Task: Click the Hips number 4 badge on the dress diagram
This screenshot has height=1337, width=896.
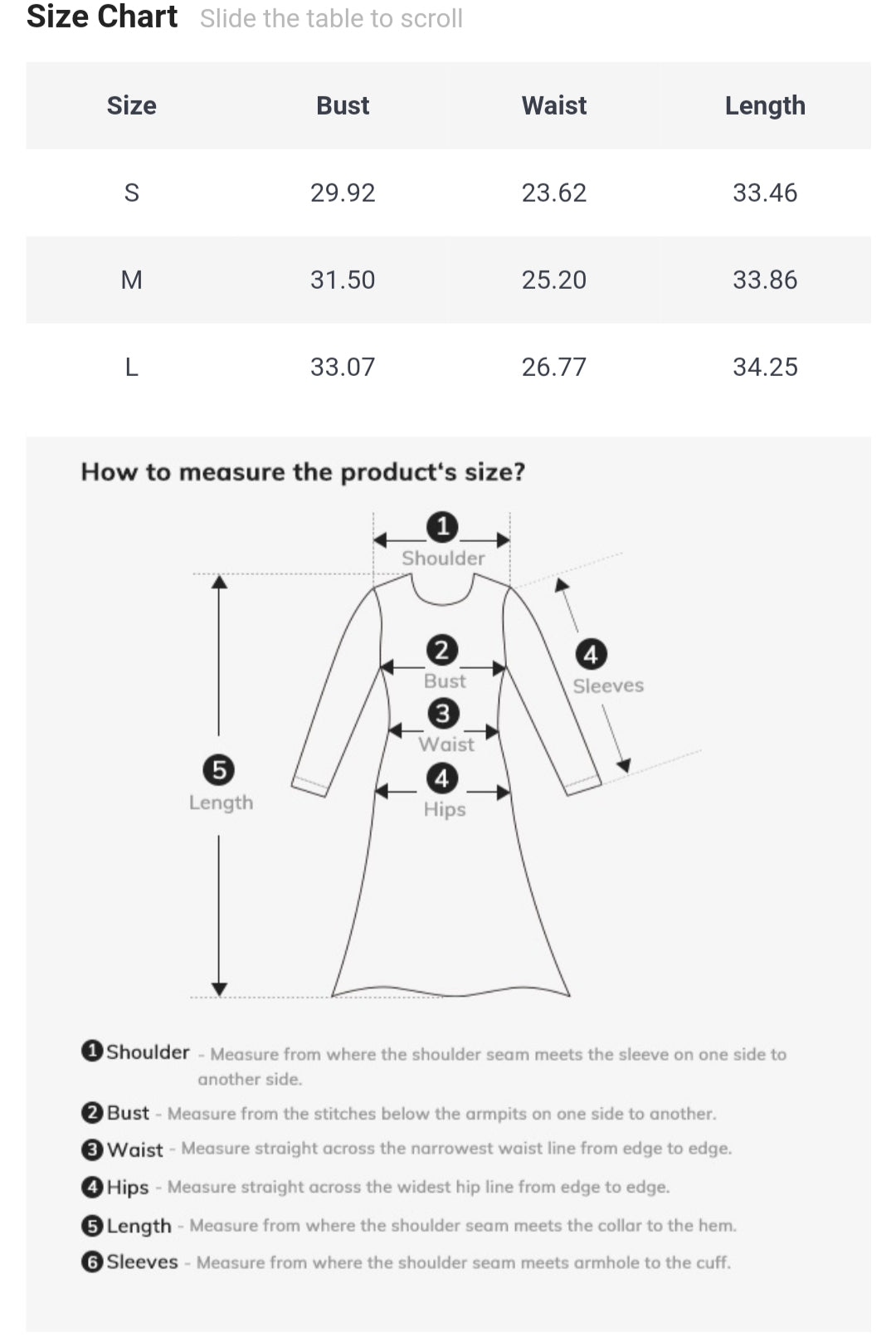Action: [x=441, y=778]
